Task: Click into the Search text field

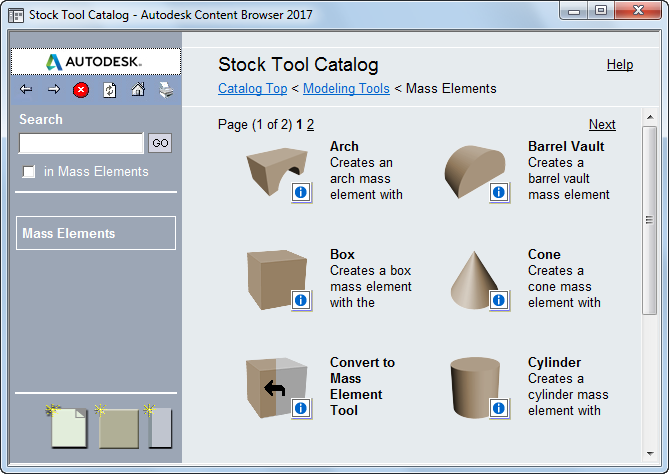Action: point(81,143)
